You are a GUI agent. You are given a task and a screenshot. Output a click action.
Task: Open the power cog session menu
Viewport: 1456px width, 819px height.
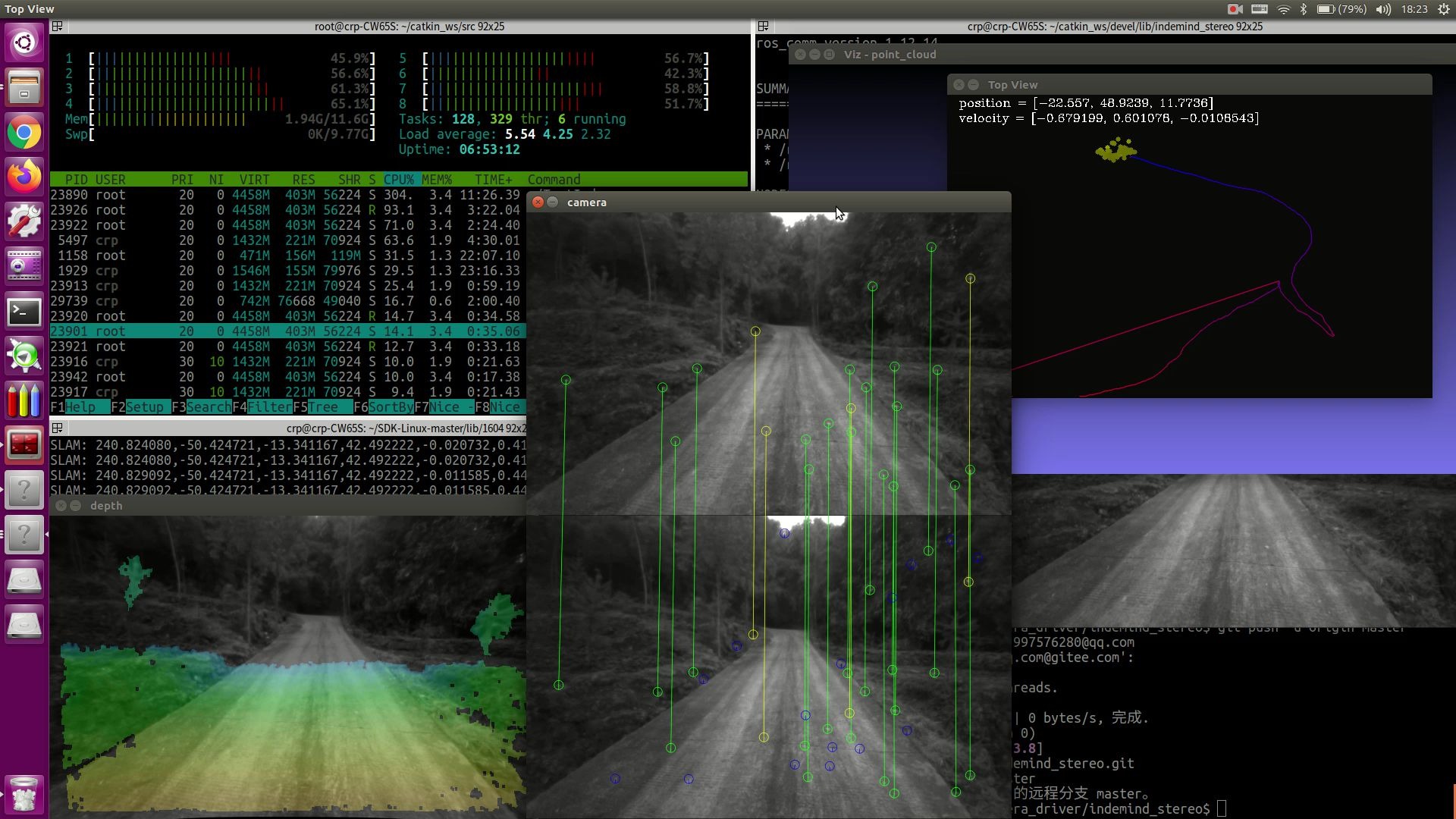pos(1444,9)
